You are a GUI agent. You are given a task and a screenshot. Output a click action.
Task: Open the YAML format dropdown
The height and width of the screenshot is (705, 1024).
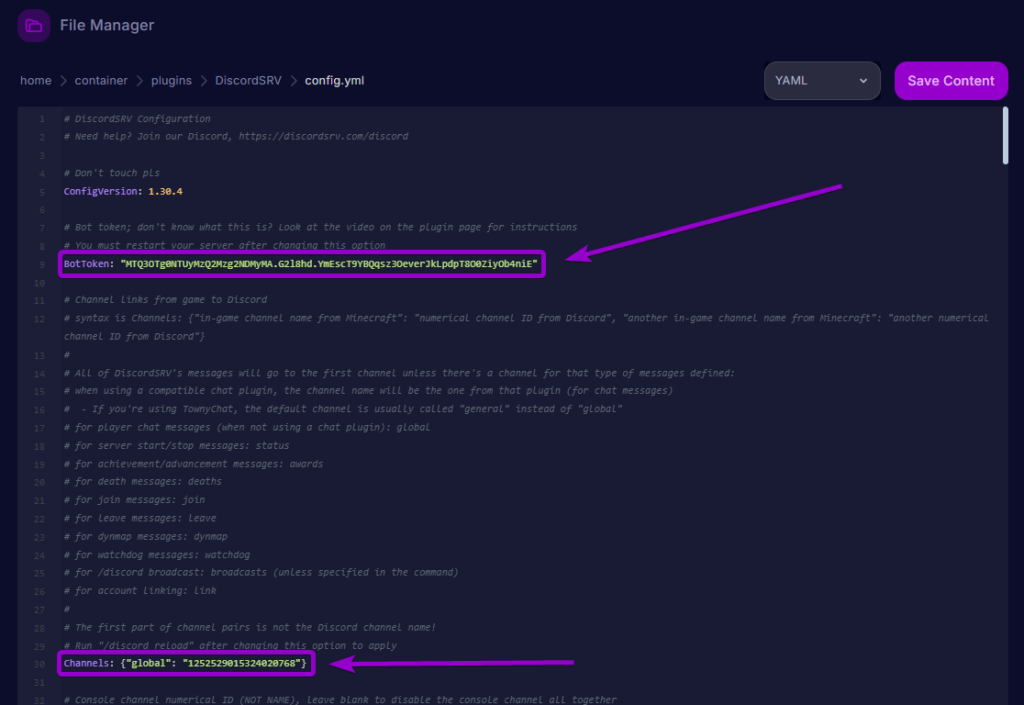820,80
